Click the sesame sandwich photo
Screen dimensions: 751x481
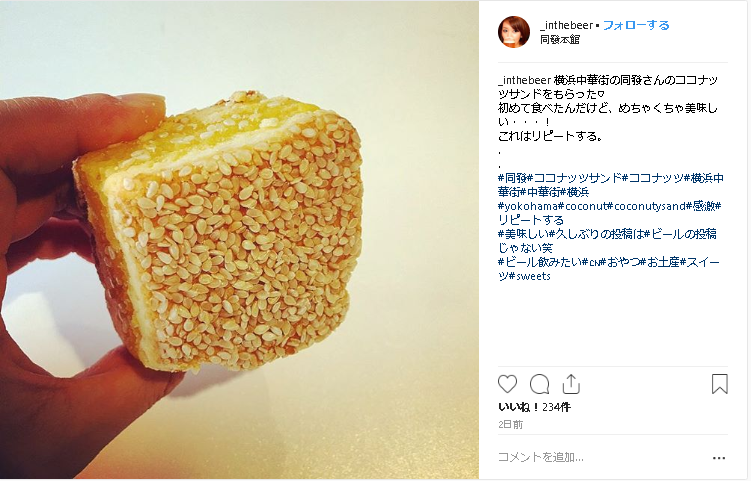(239, 240)
